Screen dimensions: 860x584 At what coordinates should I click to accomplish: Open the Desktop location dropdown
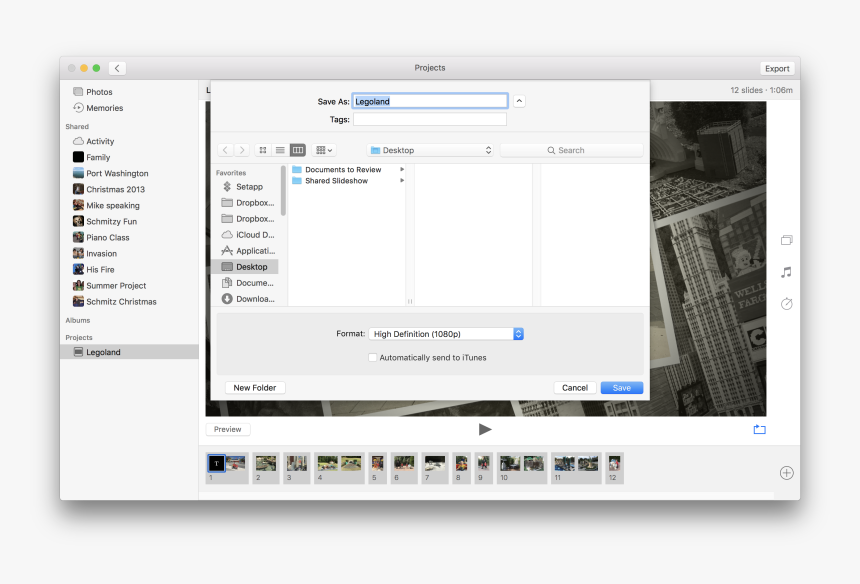(x=431, y=150)
